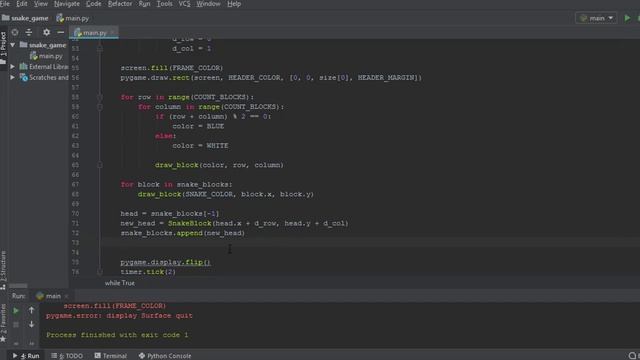640x360 pixels.
Task: Rerun main with green play icon
Action: 16,311
